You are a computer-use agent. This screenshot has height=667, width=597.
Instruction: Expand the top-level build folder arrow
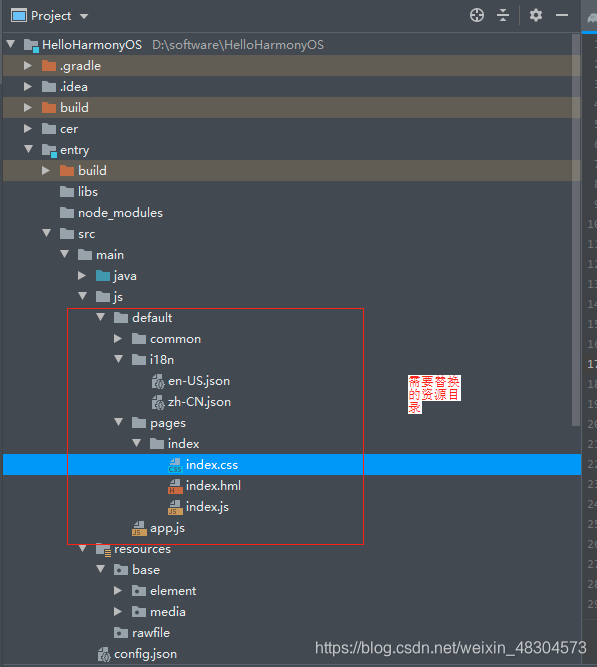point(28,107)
